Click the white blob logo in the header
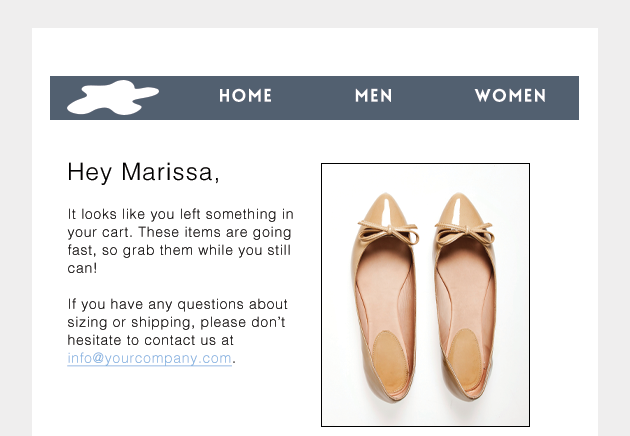This screenshot has width=630, height=436. [111, 97]
